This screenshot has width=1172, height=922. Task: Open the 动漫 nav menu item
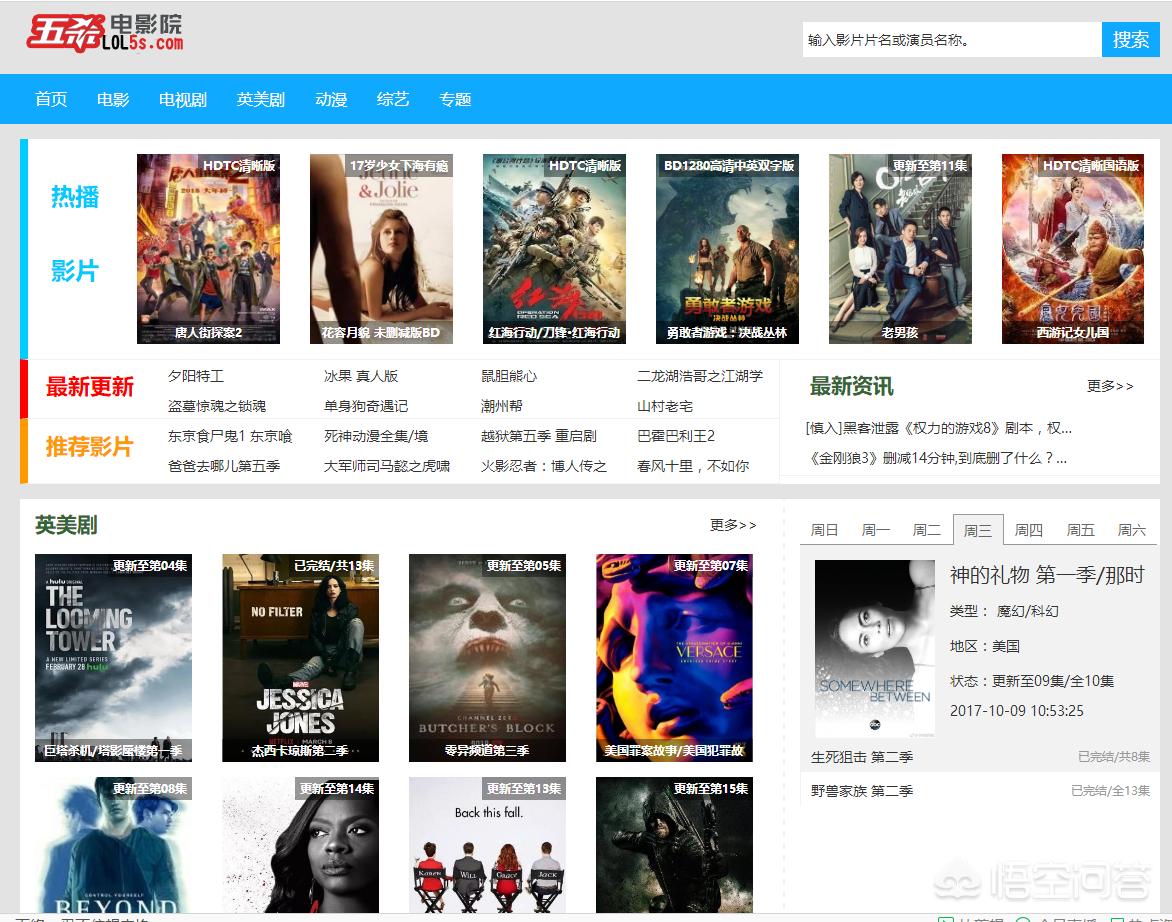[x=331, y=99]
